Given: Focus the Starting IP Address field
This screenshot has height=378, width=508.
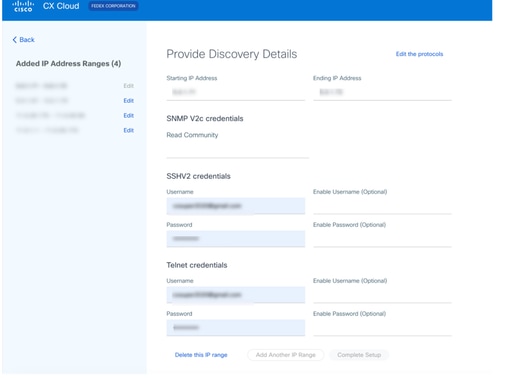Looking at the screenshot, I should (236, 92).
